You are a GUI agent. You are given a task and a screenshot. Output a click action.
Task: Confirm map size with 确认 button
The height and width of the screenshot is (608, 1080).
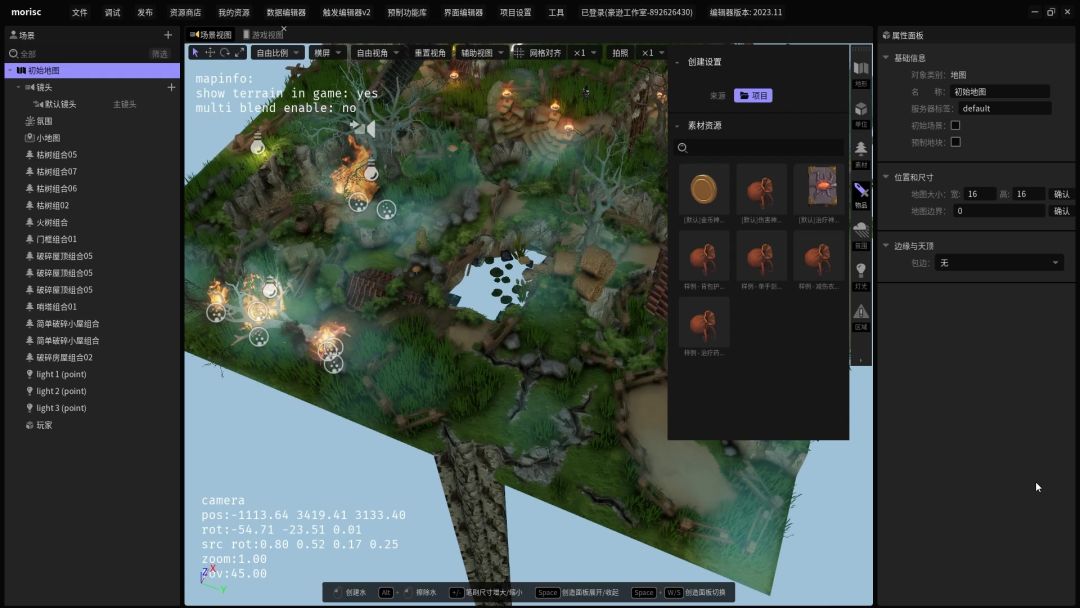coord(1061,194)
